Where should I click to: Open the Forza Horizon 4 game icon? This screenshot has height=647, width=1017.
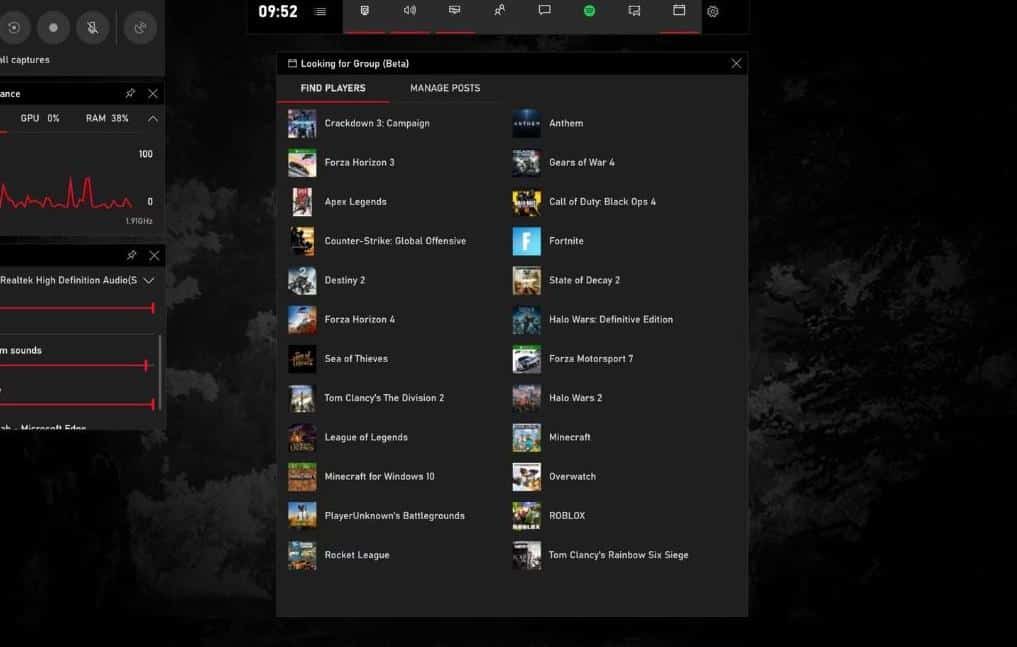click(302, 320)
